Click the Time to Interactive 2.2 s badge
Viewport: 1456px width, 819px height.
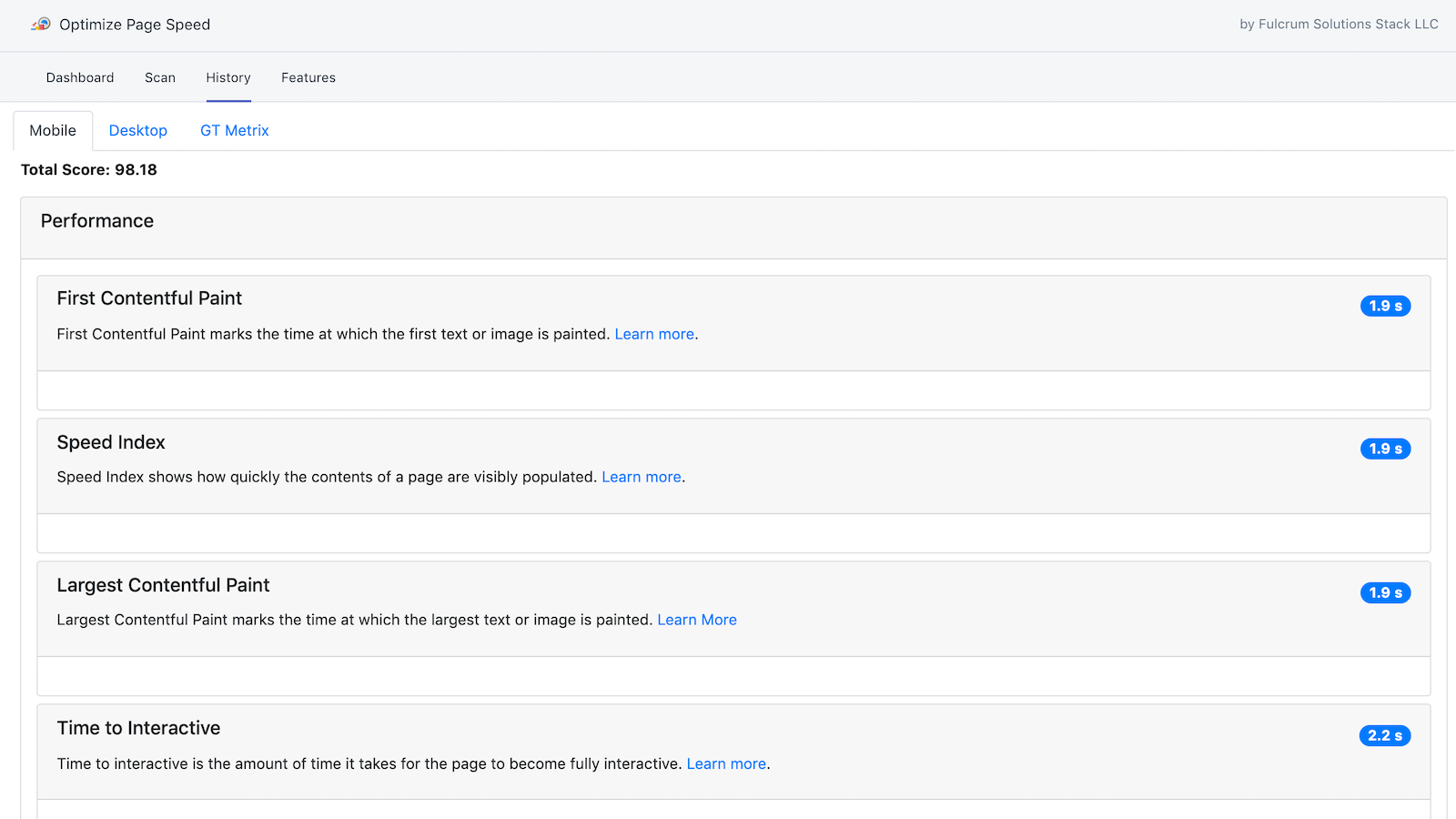[1385, 735]
